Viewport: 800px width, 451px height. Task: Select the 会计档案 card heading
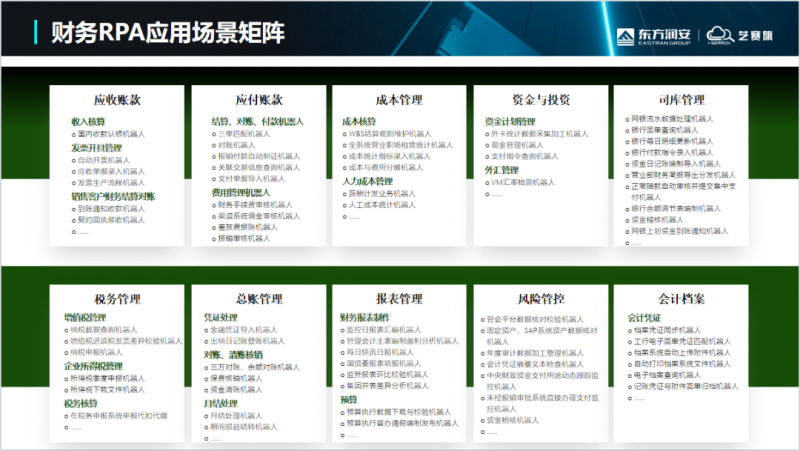tap(682, 299)
